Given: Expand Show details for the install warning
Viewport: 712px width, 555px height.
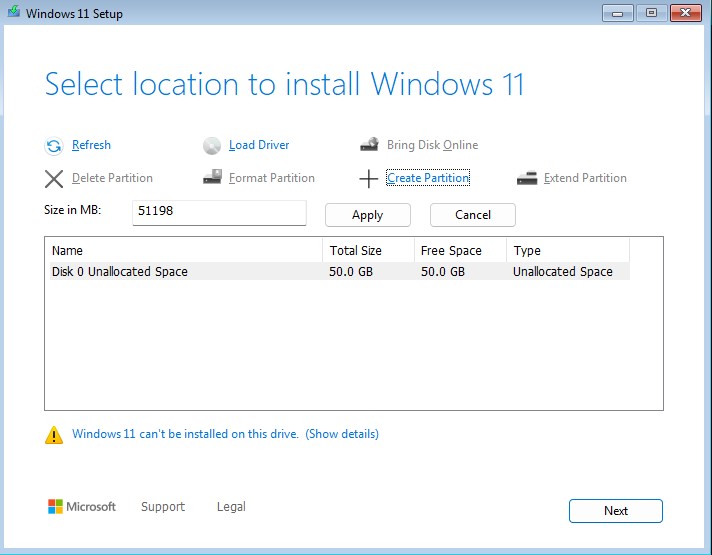Looking at the screenshot, I should coord(342,434).
